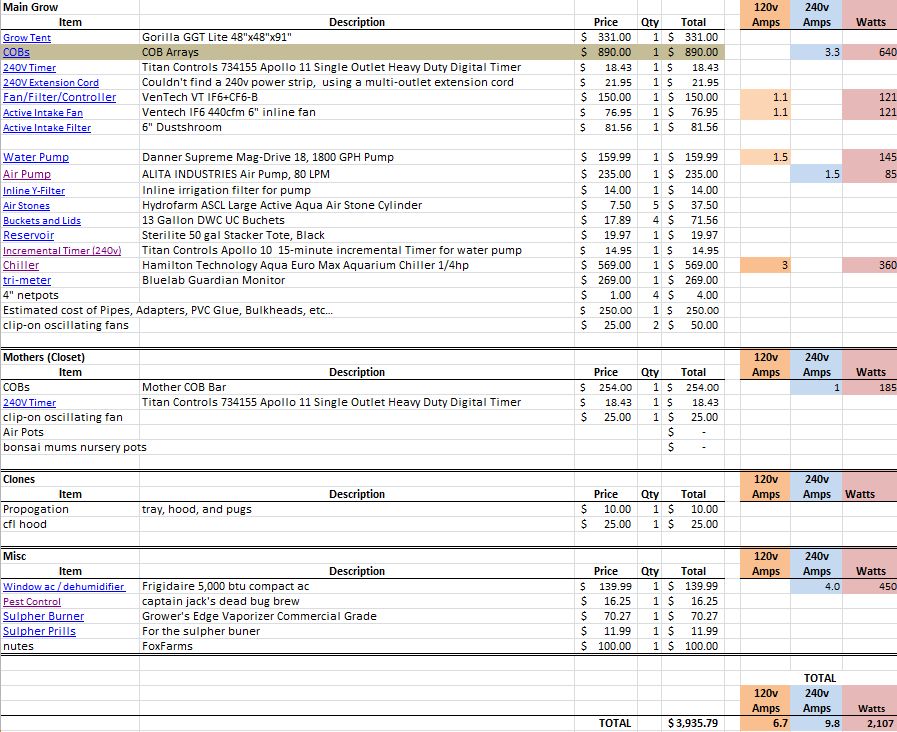Click the Active Intake Fan link

point(43,113)
